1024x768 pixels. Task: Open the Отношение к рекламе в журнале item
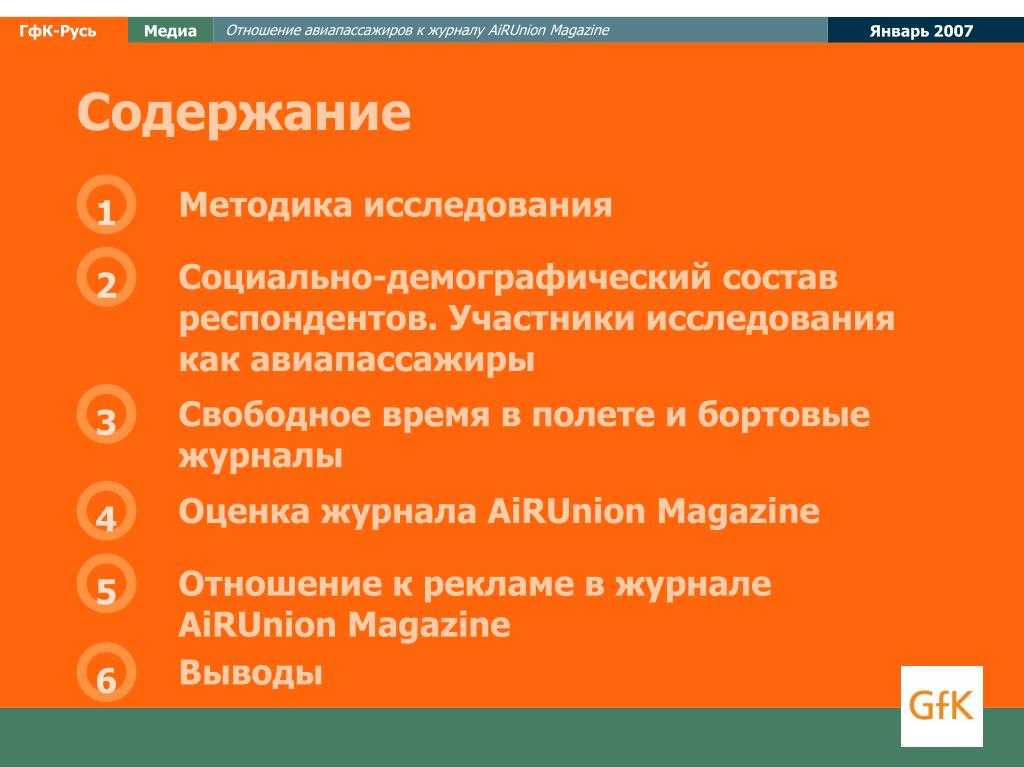pyautogui.click(x=475, y=604)
